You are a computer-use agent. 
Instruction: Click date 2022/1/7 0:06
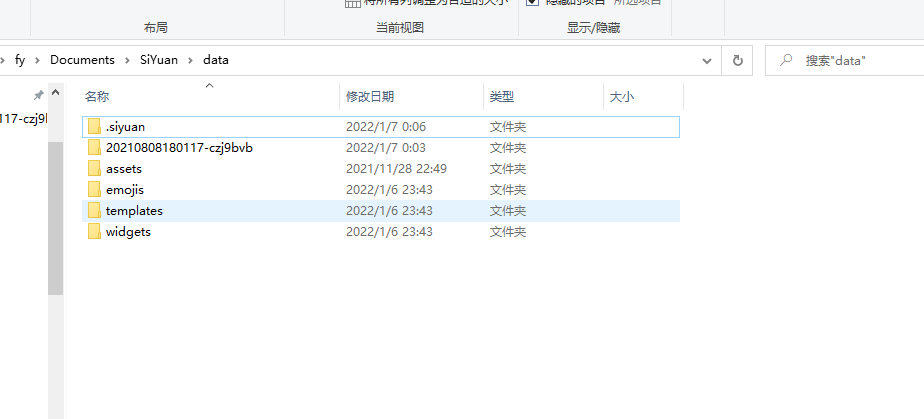[x=386, y=127]
